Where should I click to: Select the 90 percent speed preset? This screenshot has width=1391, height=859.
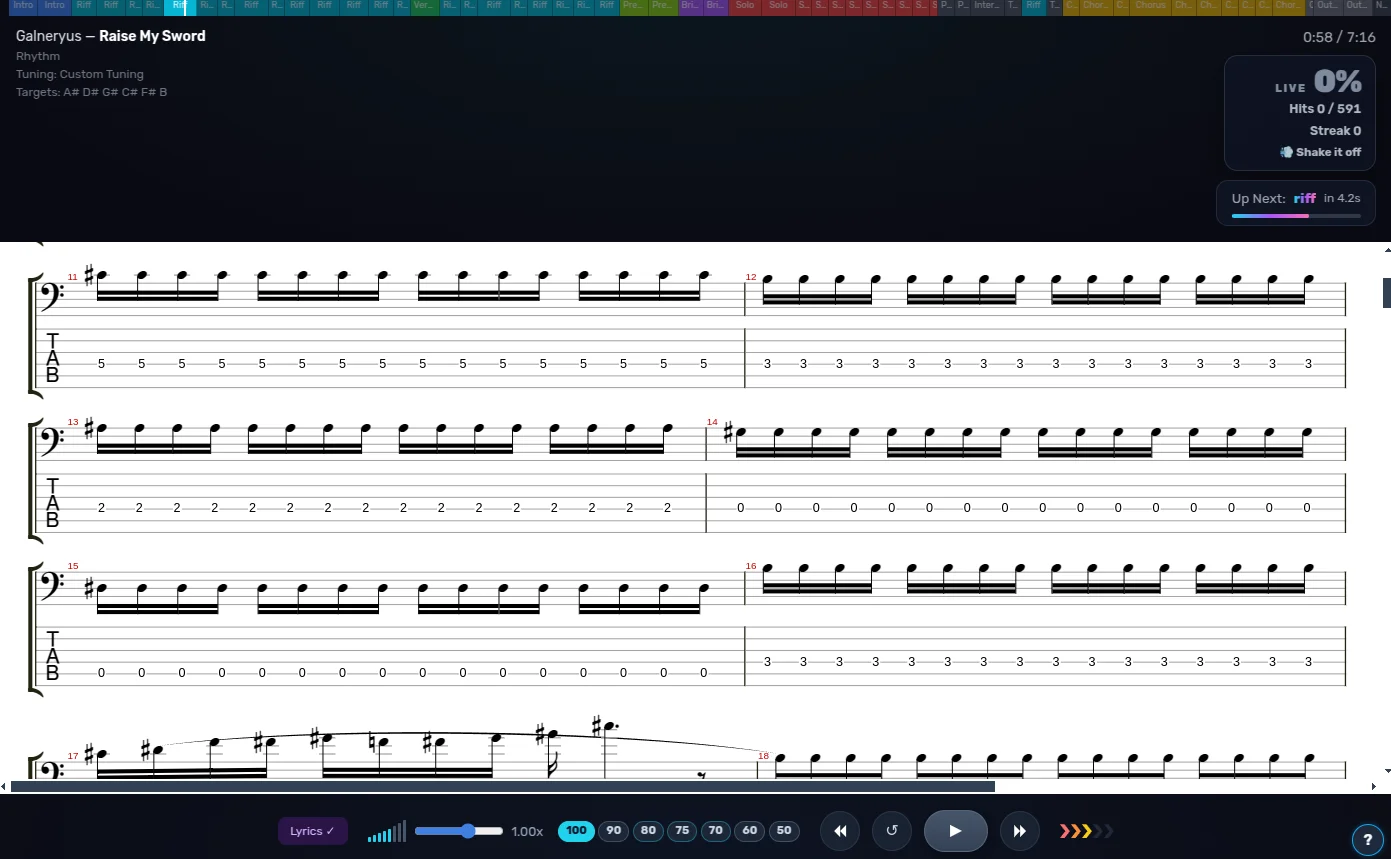[613, 831]
